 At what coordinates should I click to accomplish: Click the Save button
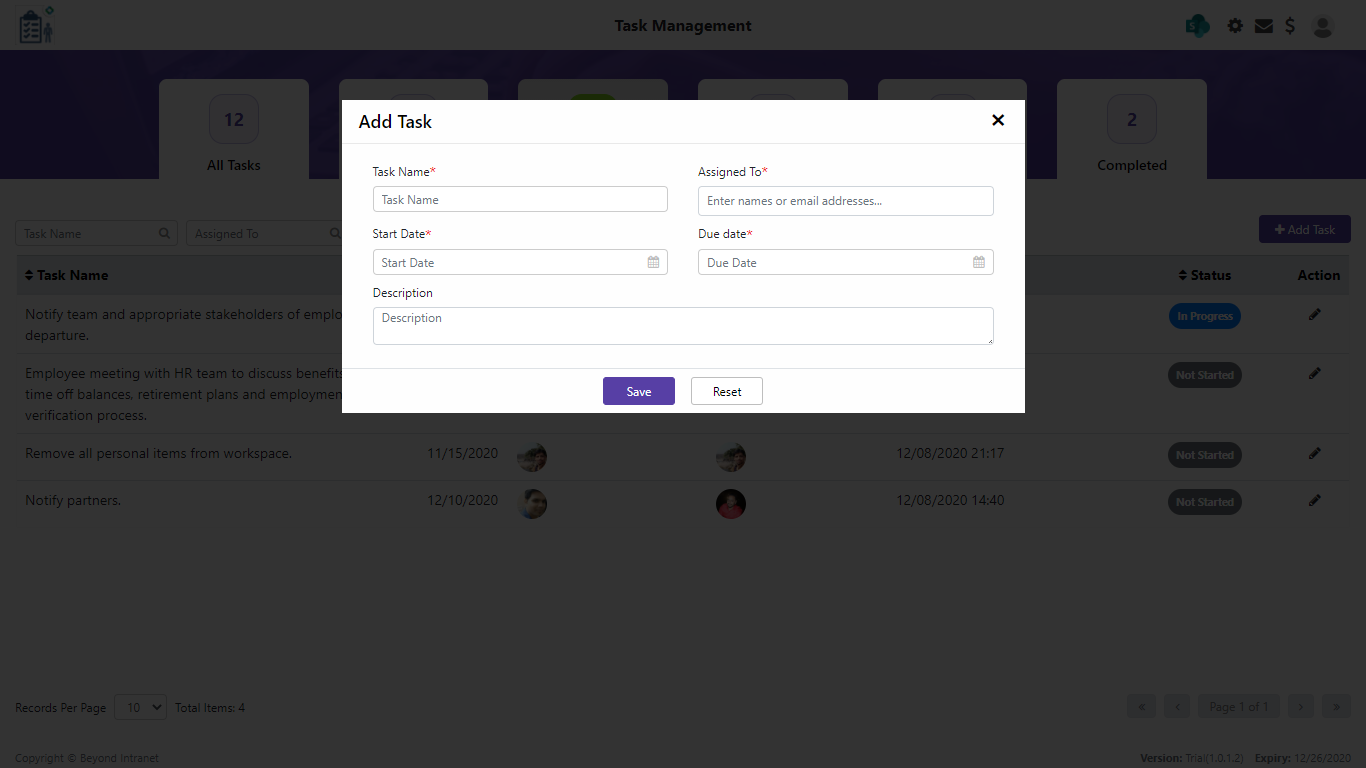(x=638, y=391)
